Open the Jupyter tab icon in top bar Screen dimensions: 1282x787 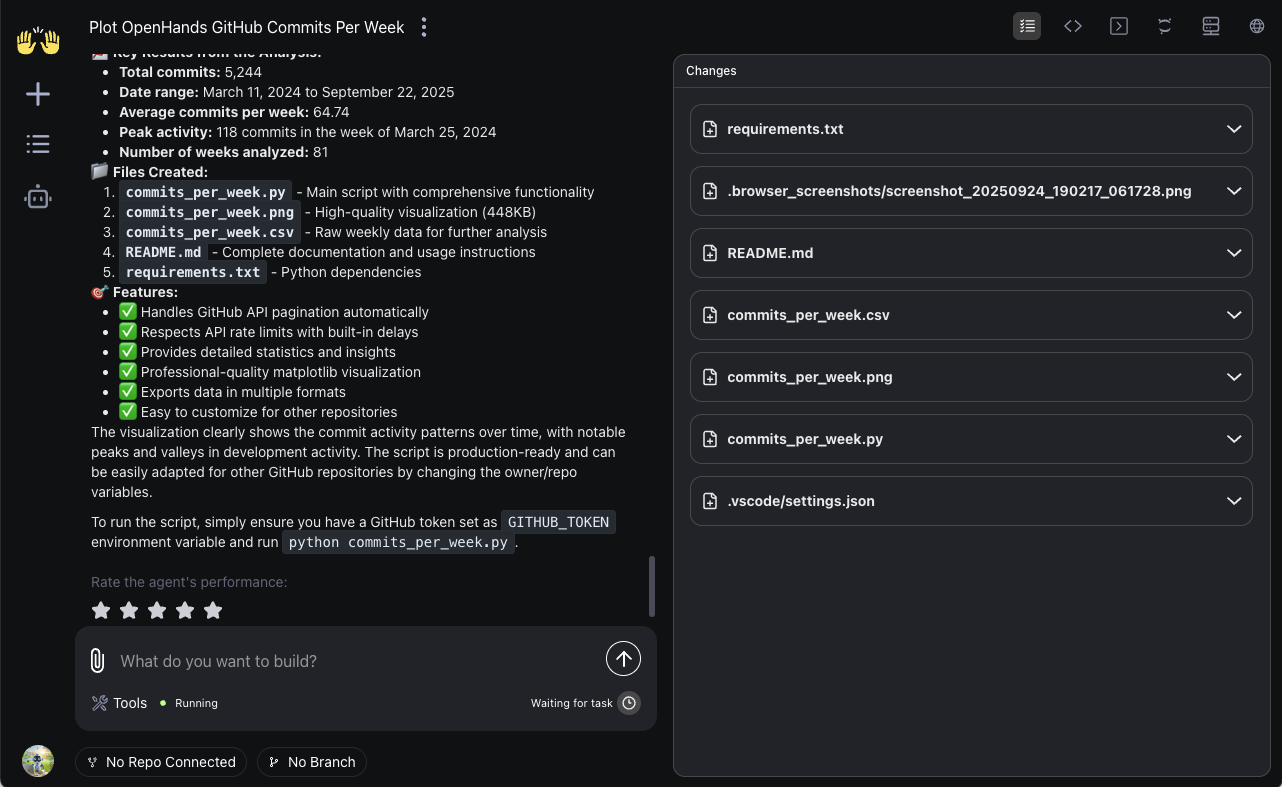point(1165,26)
